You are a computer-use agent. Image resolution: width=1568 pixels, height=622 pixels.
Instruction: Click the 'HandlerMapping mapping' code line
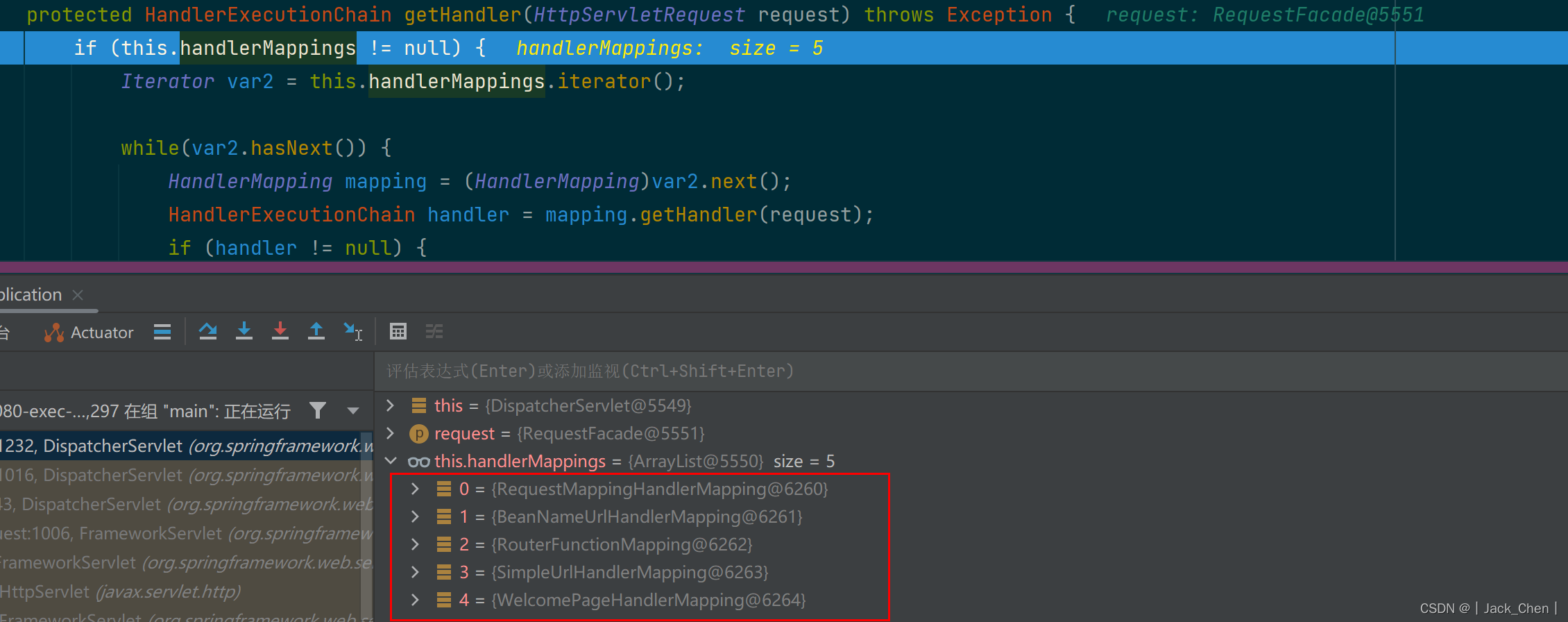tap(479, 181)
